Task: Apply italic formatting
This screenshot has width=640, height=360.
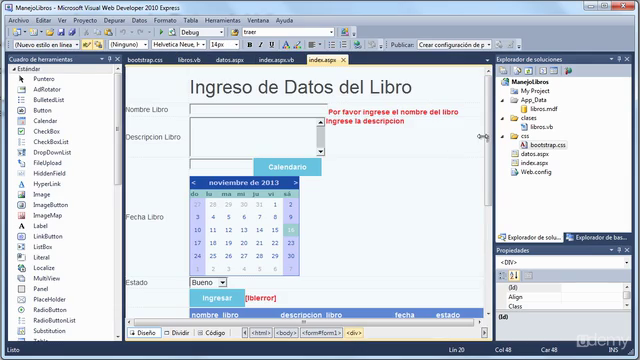Action: 260,45
